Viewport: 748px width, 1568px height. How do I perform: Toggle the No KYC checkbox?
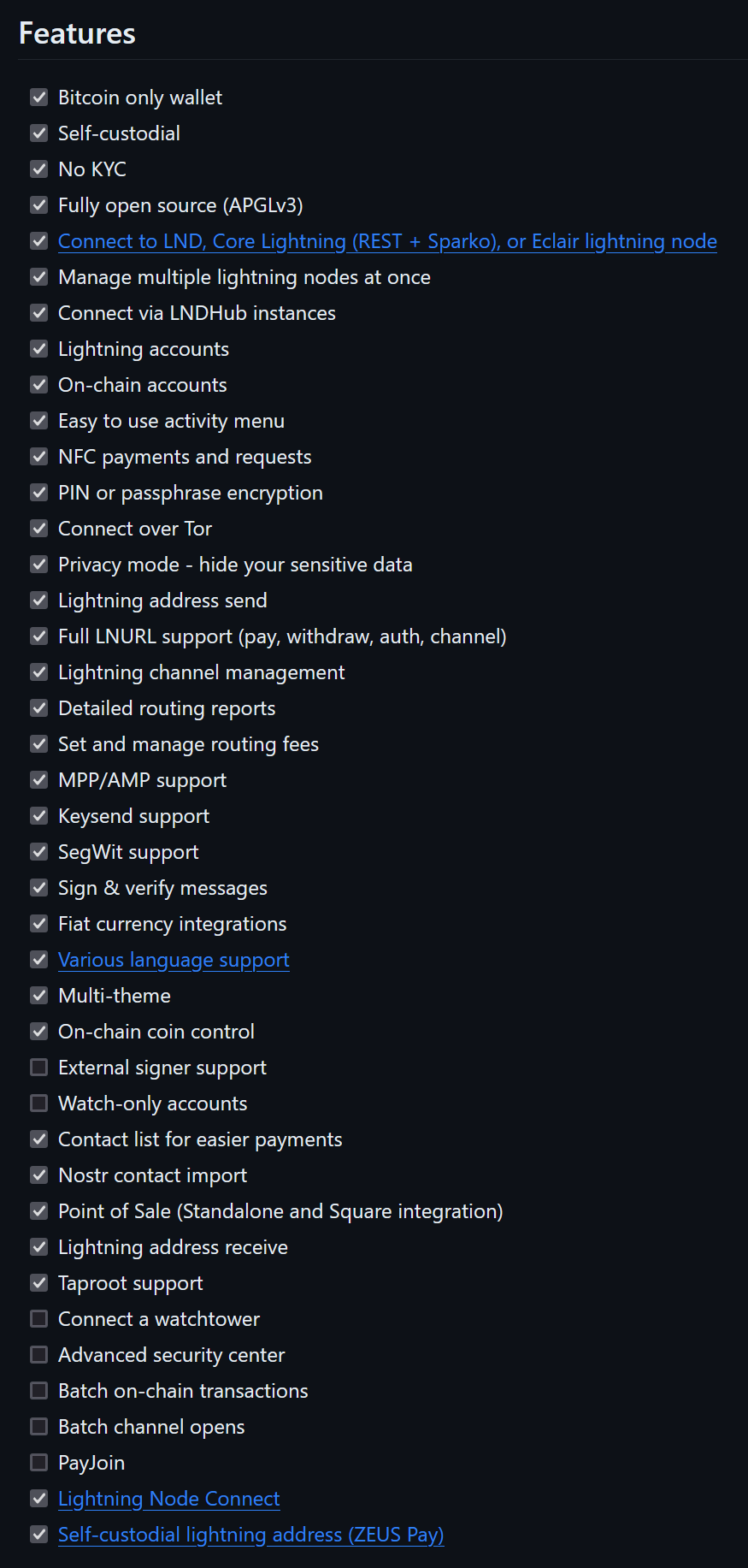pyautogui.click(x=38, y=169)
